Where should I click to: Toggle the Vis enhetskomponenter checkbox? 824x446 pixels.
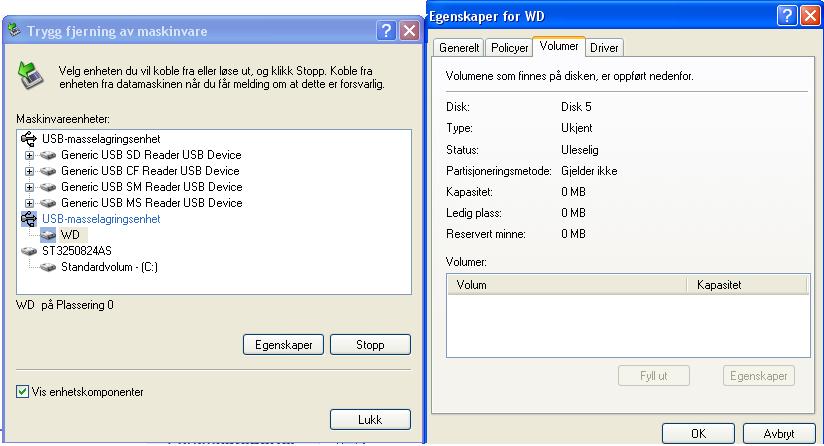[x=22, y=391]
